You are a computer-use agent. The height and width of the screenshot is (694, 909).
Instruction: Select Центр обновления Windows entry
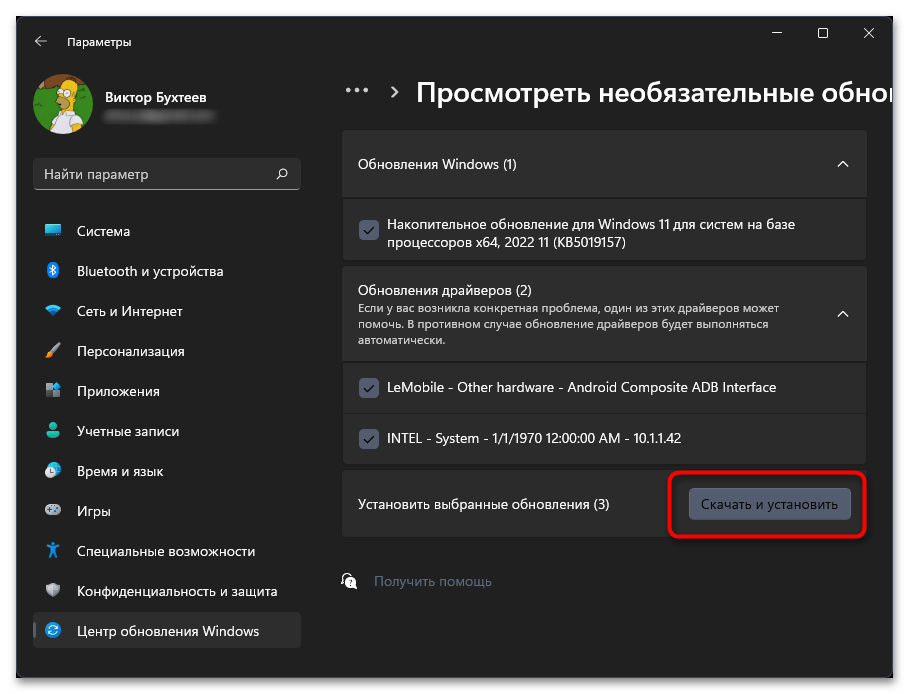coord(167,631)
